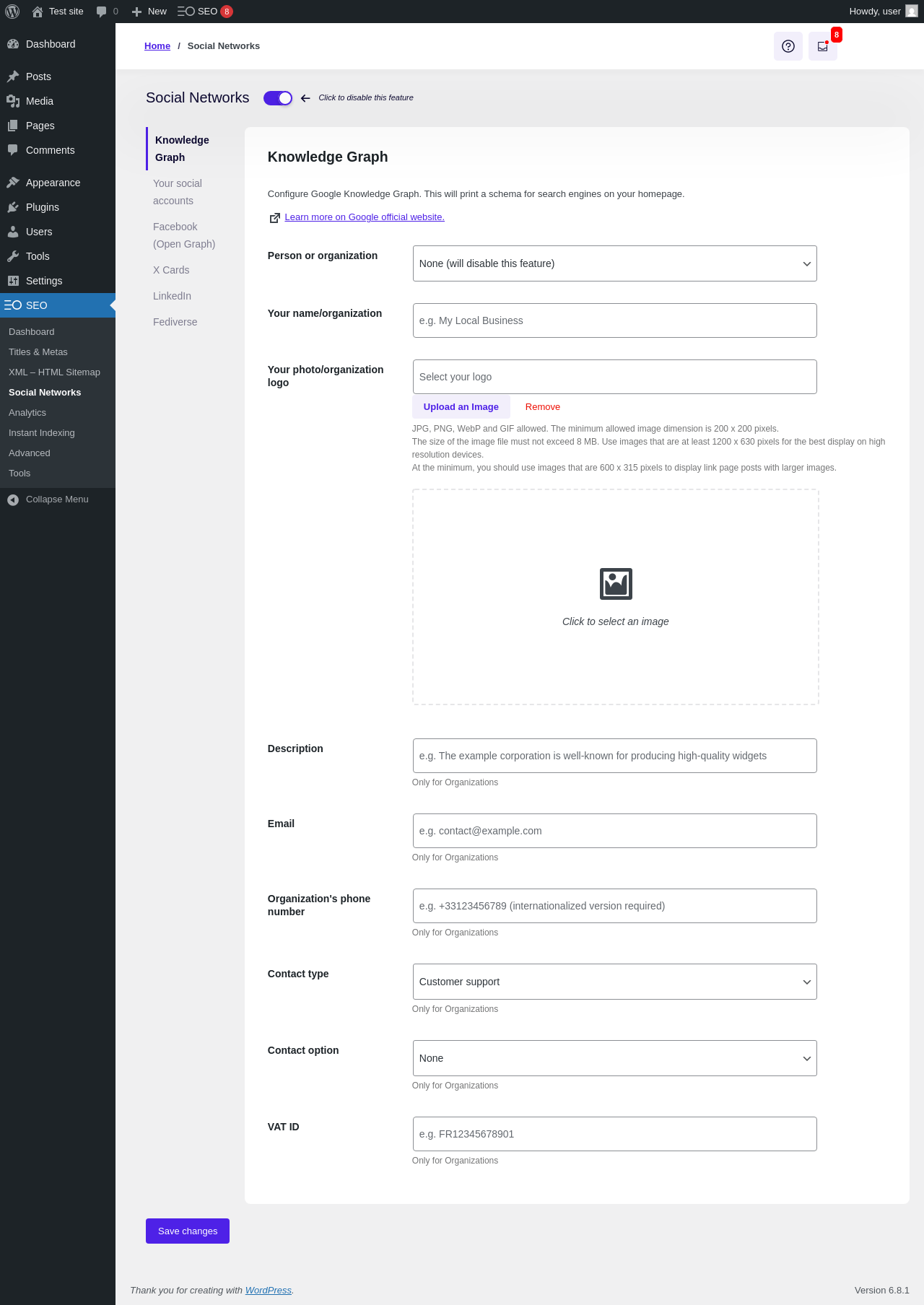Viewport: 924px width, 1305px height.
Task: Click the Plugins icon in sidebar
Action: tap(13, 207)
